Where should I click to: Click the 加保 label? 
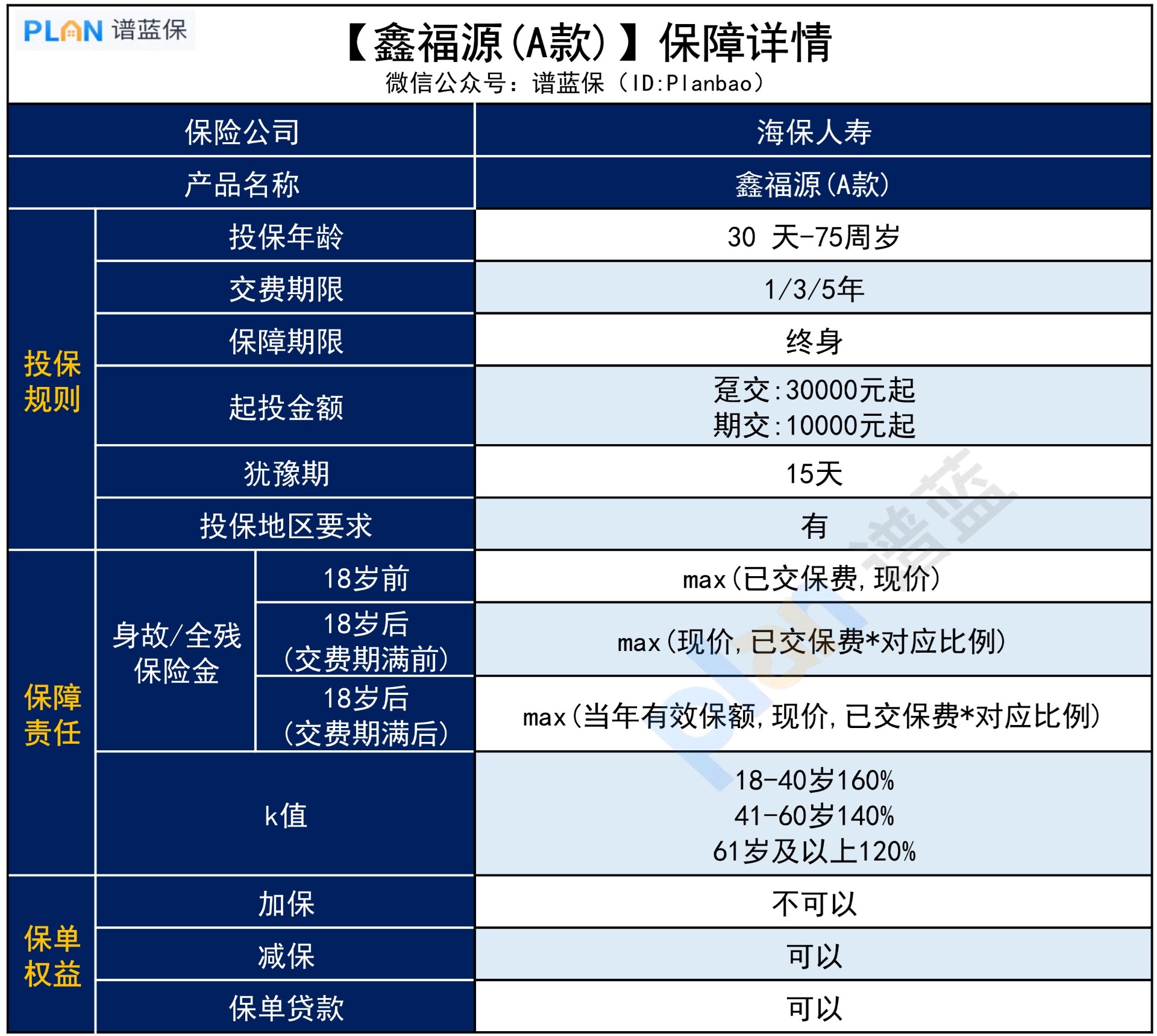(x=286, y=903)
